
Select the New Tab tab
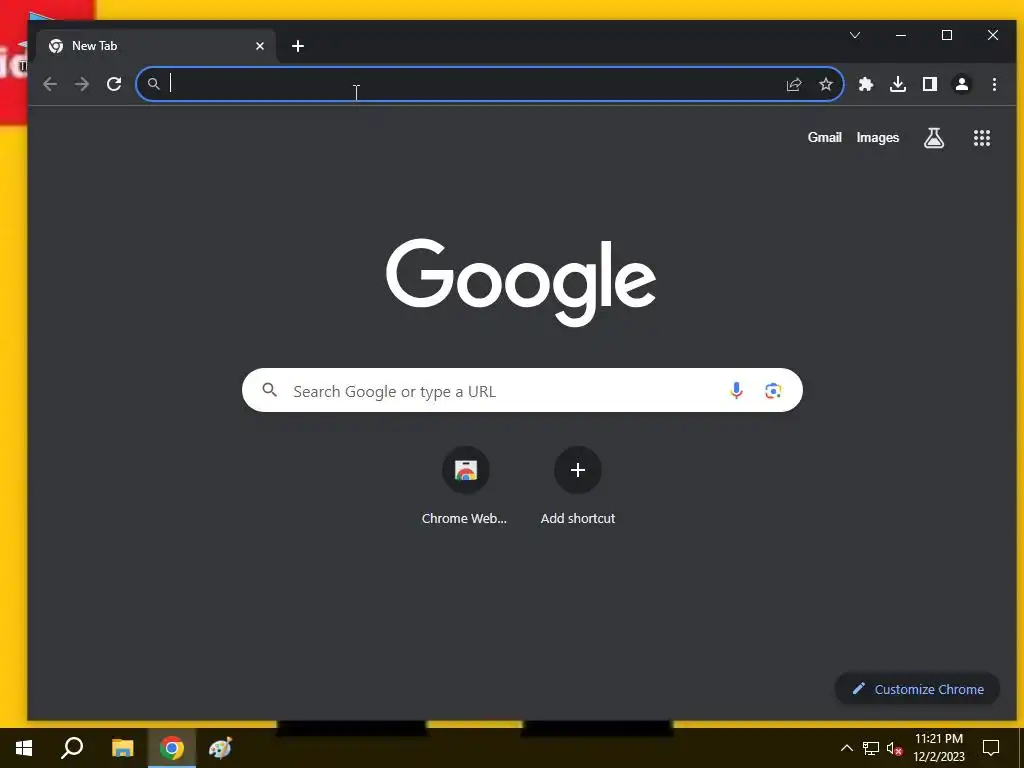pos(156,46)
